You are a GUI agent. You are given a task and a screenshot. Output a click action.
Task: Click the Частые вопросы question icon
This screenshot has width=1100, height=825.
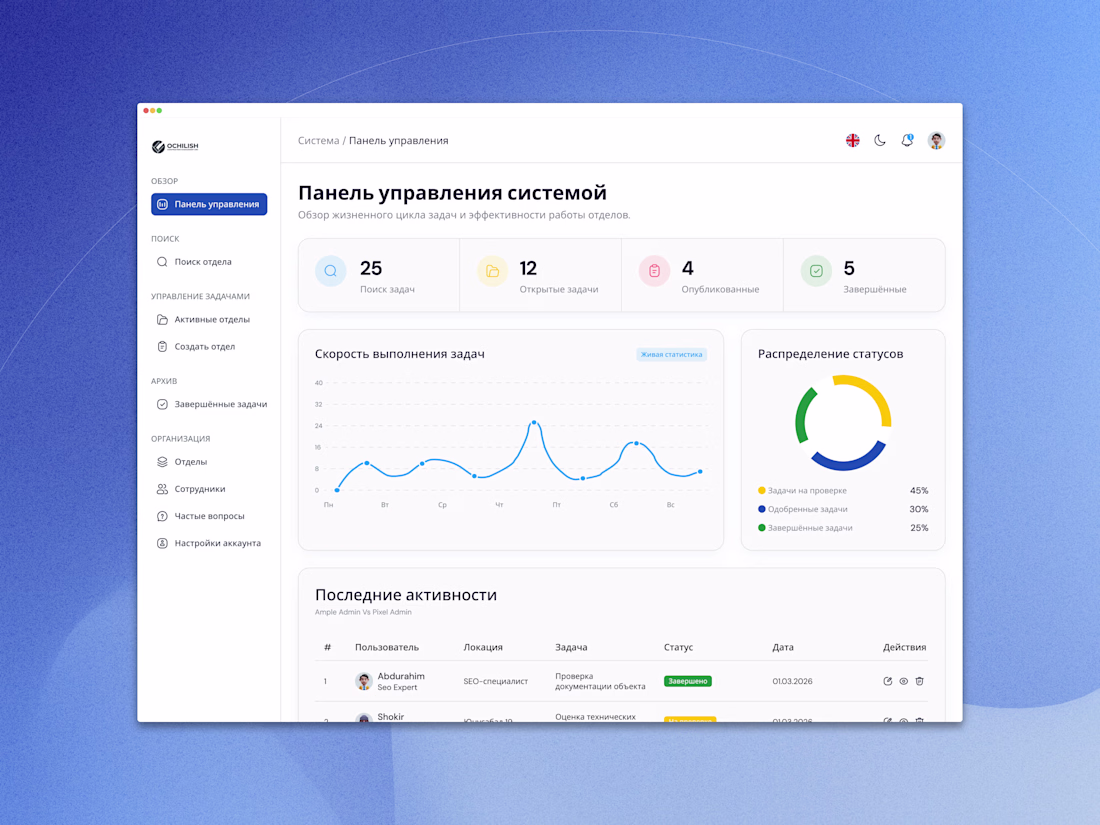[x=162, y=516]
